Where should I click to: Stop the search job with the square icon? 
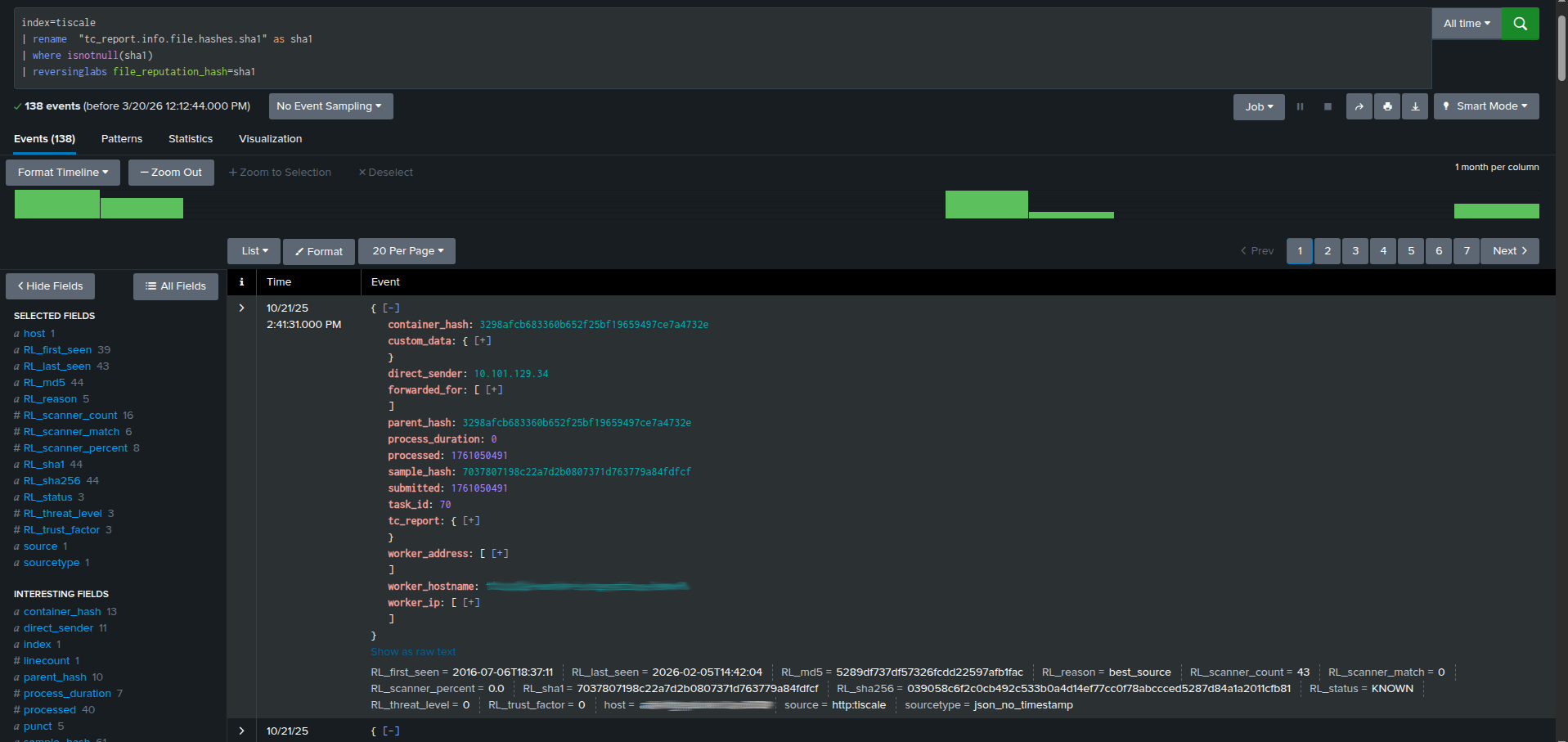(1328, 106)
